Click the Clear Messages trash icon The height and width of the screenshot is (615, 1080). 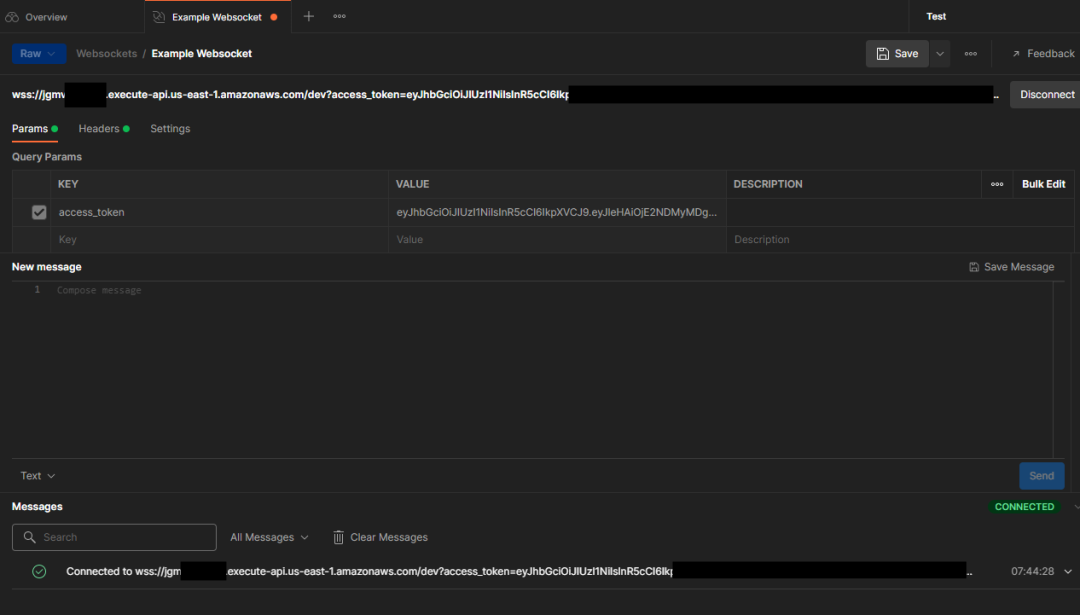(x=339, y=537)
